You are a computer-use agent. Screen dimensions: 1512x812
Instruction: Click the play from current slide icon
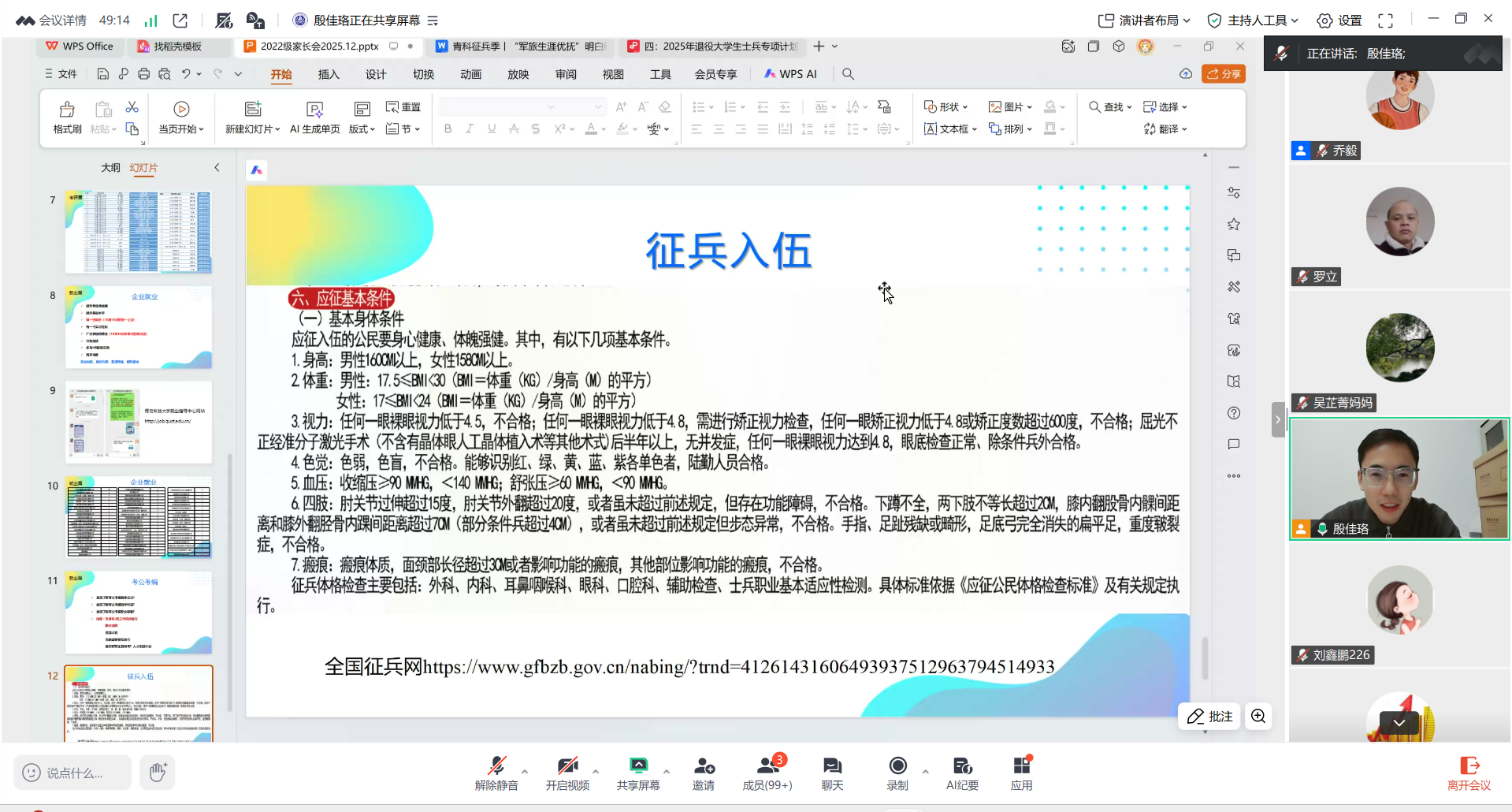(x=181, y=110)
